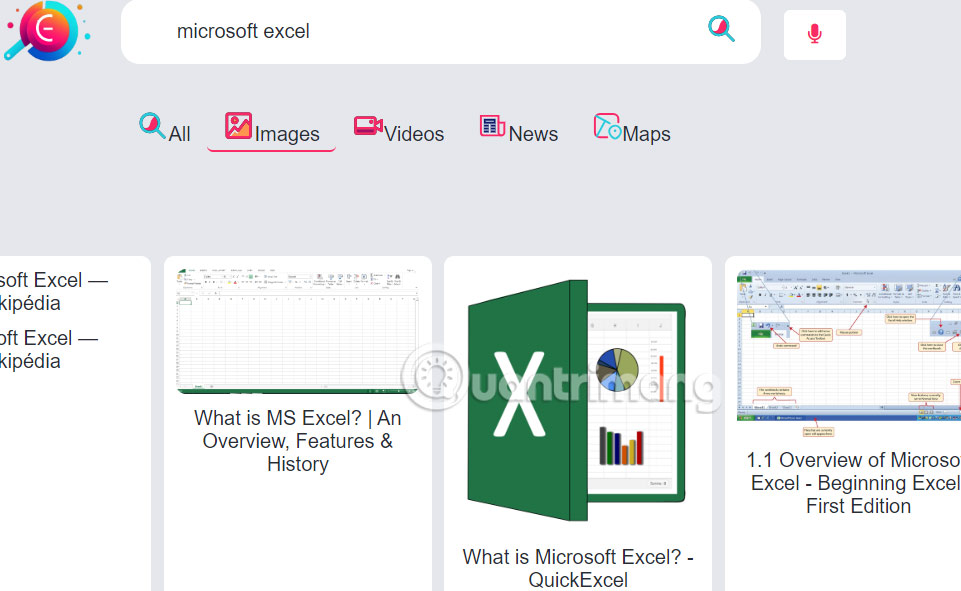Screen dimensions: 961x591
Task: Open the green Excel logo image
Action: pos(577,400)
